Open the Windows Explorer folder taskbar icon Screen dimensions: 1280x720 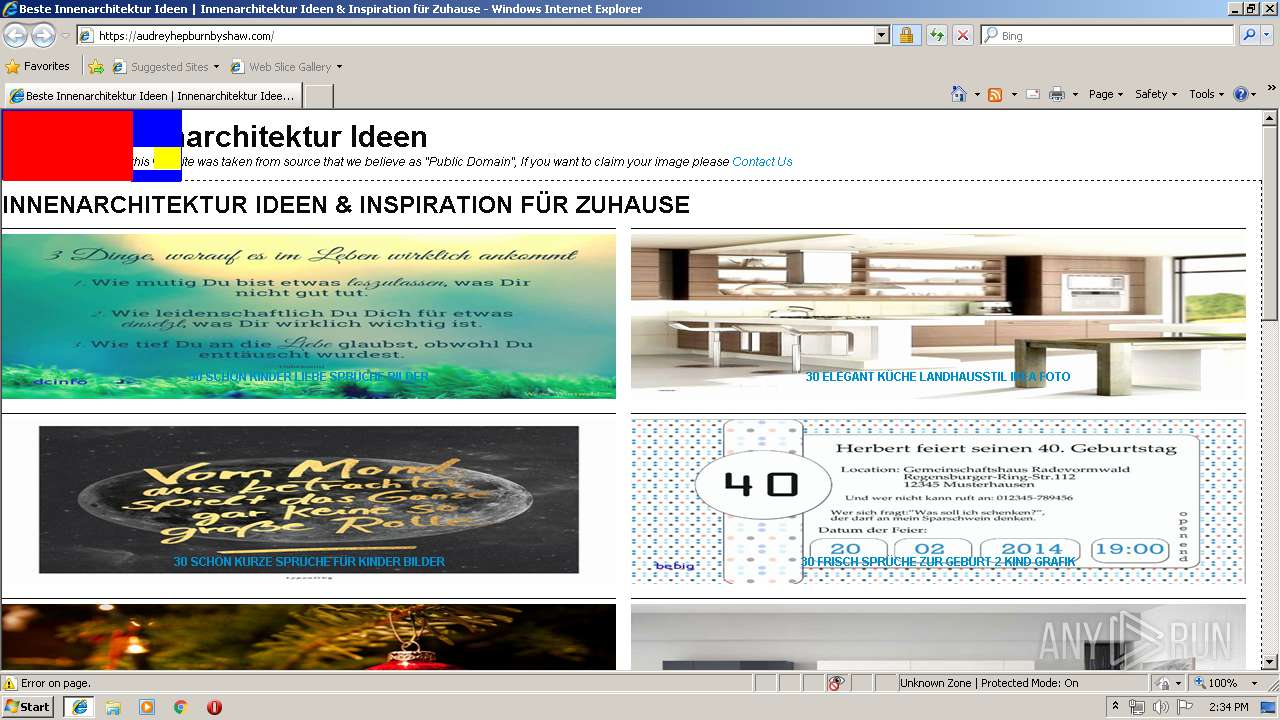point(113,707)
